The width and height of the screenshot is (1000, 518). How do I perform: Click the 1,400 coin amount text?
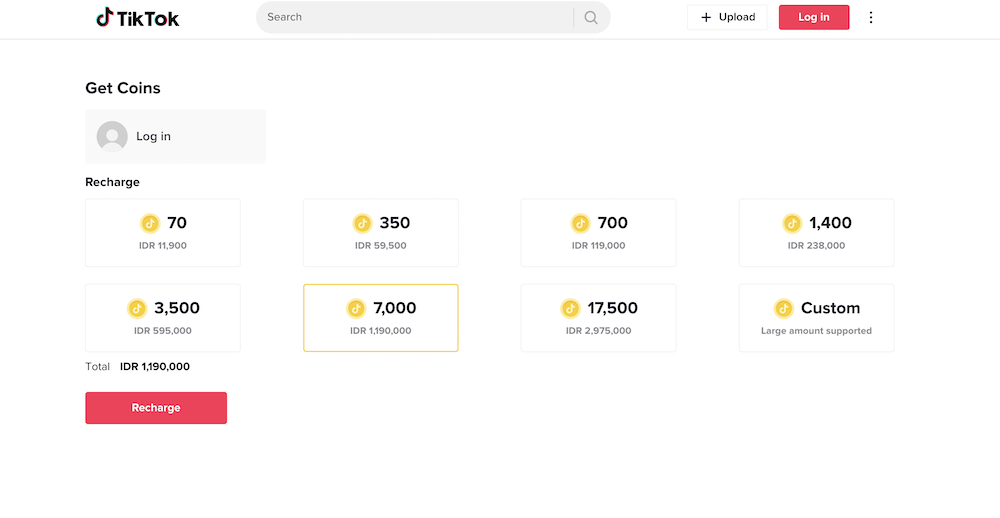coord(830,223)
